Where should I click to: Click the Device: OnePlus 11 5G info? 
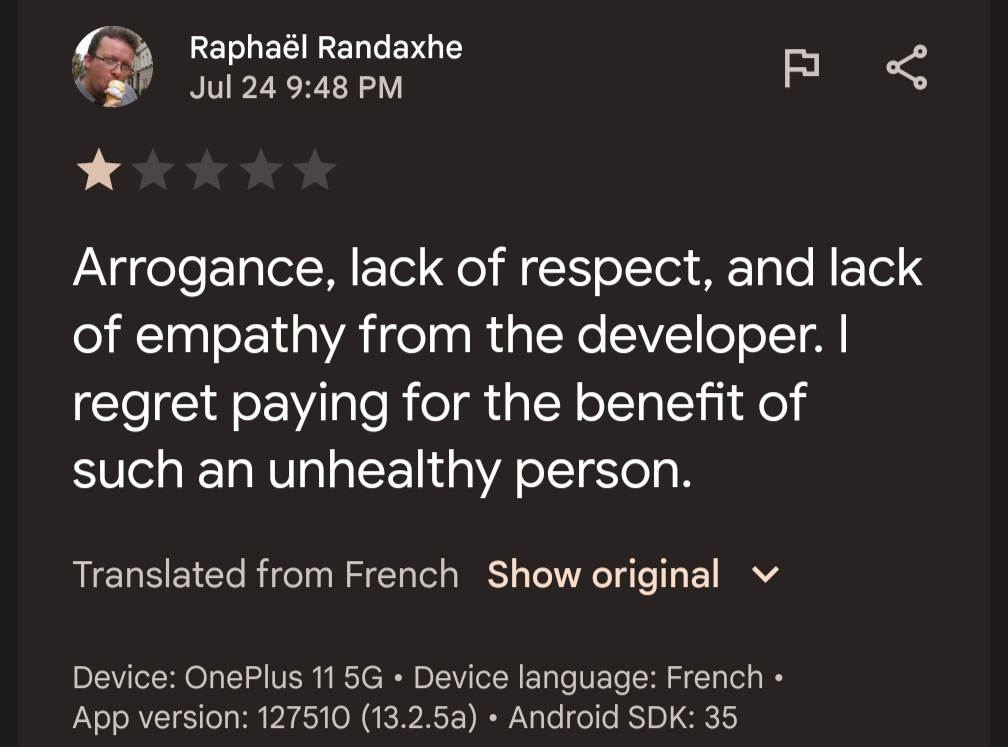pyautogui.click(x=228, y=678)
